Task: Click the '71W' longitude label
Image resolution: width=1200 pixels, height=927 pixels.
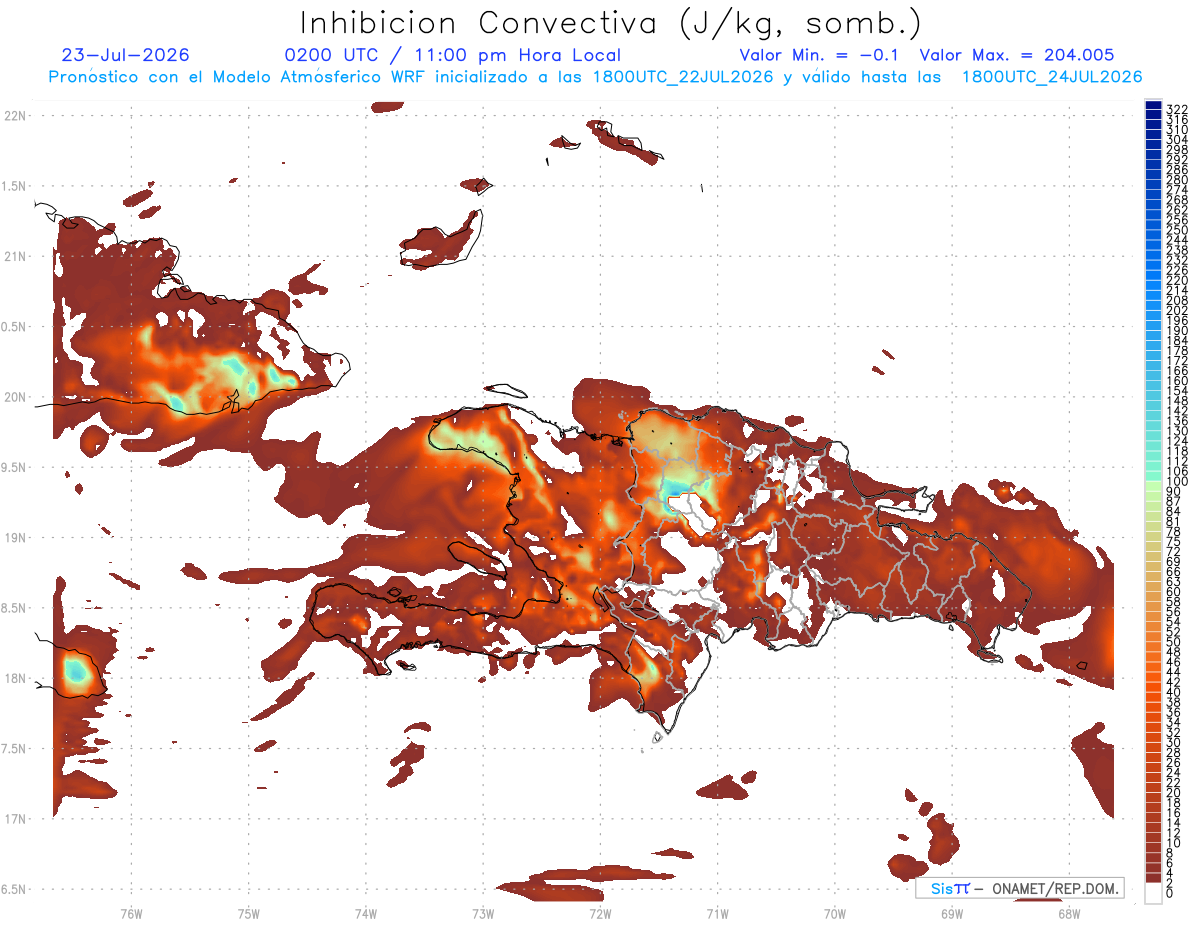Action: click(x=717, y=913)
